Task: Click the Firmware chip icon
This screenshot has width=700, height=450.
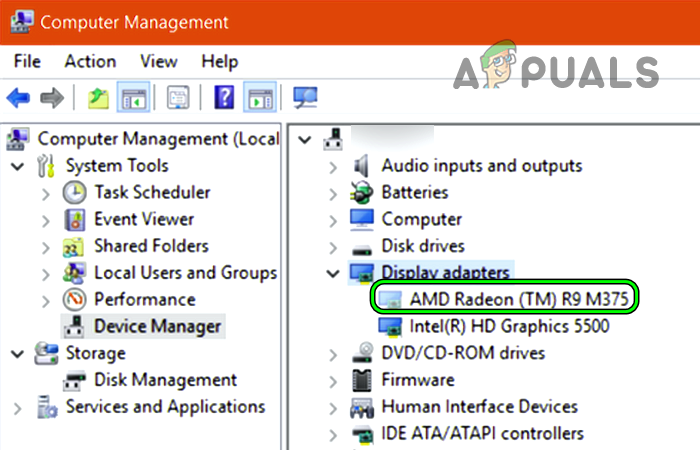Action: (362, 380)
